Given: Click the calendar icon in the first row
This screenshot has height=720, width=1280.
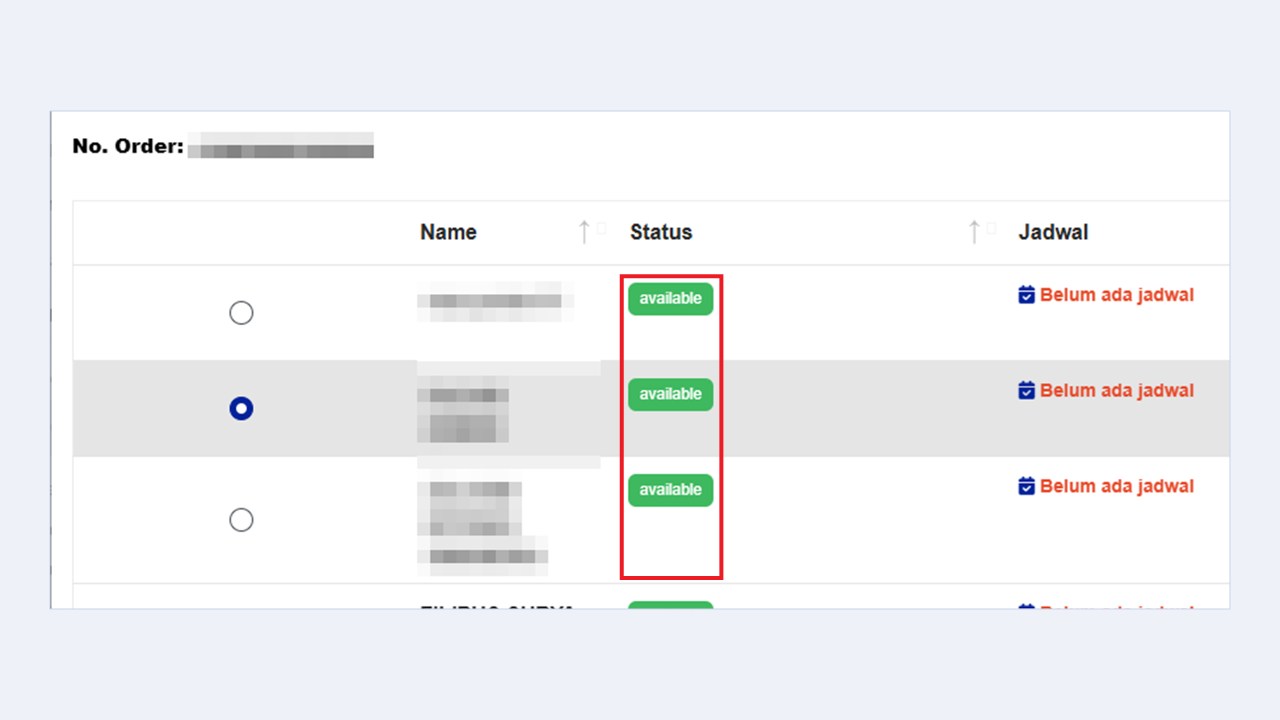Looking at the screenshot, I should click(1026, 295).
